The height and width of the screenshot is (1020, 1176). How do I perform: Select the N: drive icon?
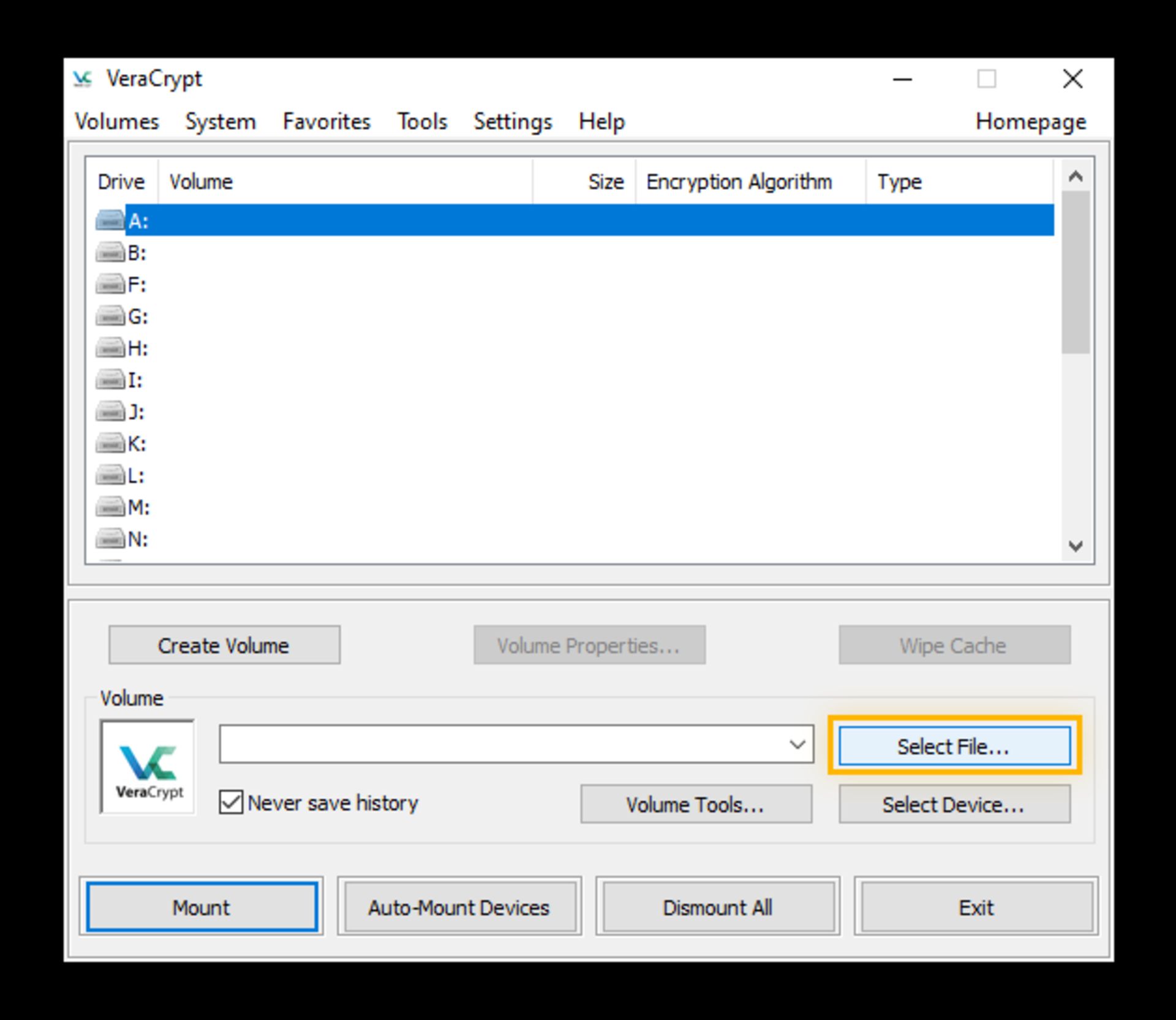point(110,539)
